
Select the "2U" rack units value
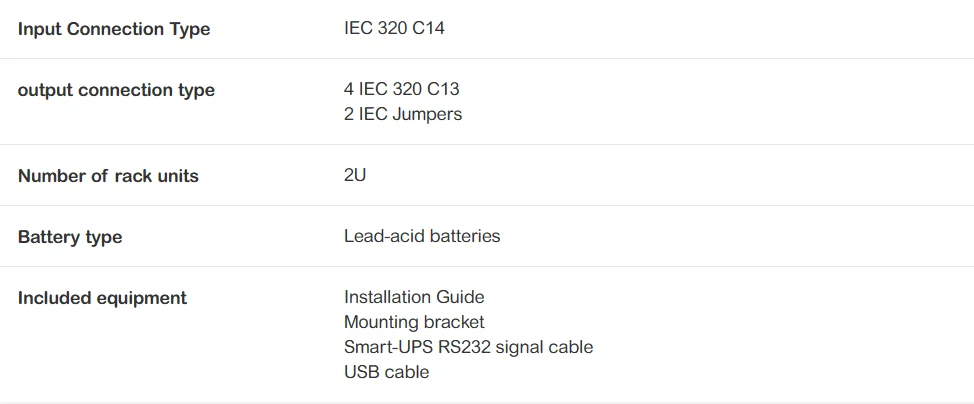[x=355, y=175]
